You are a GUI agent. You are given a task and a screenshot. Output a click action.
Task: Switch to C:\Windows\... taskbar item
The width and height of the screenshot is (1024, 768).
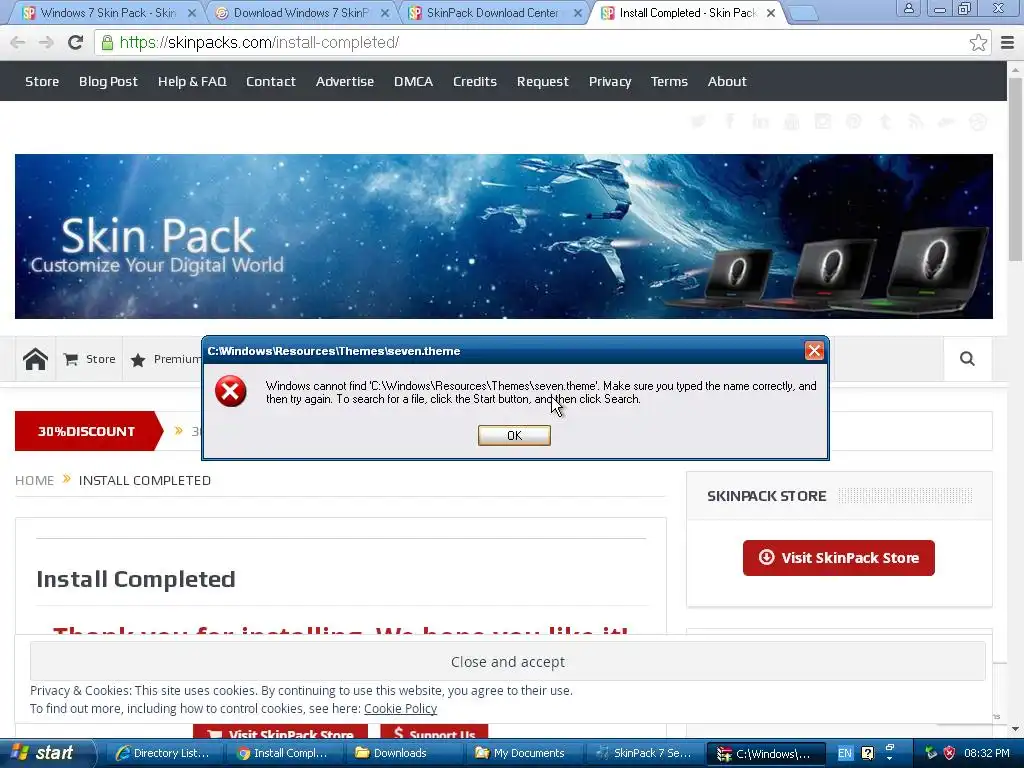click(765, 754)
